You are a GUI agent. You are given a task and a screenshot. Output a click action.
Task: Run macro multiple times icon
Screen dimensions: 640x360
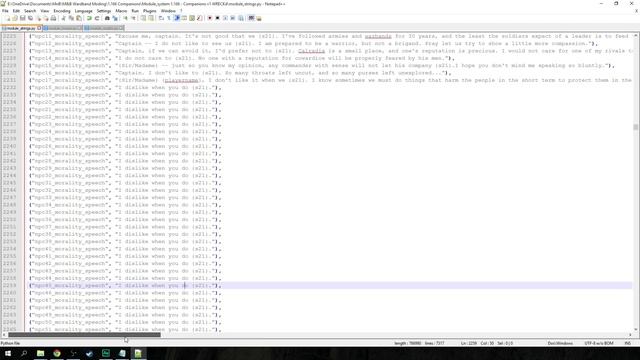coord(233,18)
